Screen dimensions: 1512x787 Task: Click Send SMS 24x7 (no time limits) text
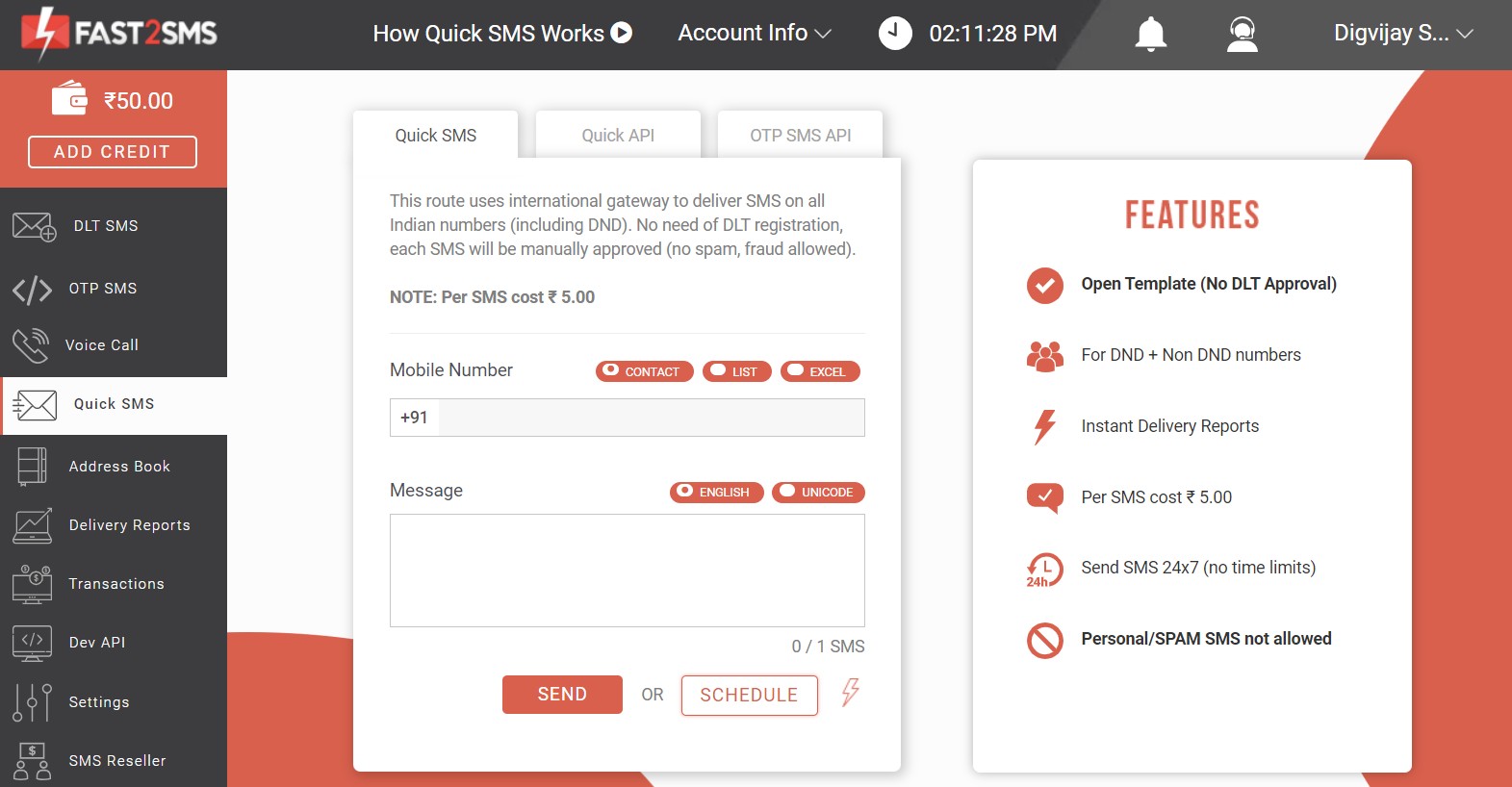point(1198,568)
